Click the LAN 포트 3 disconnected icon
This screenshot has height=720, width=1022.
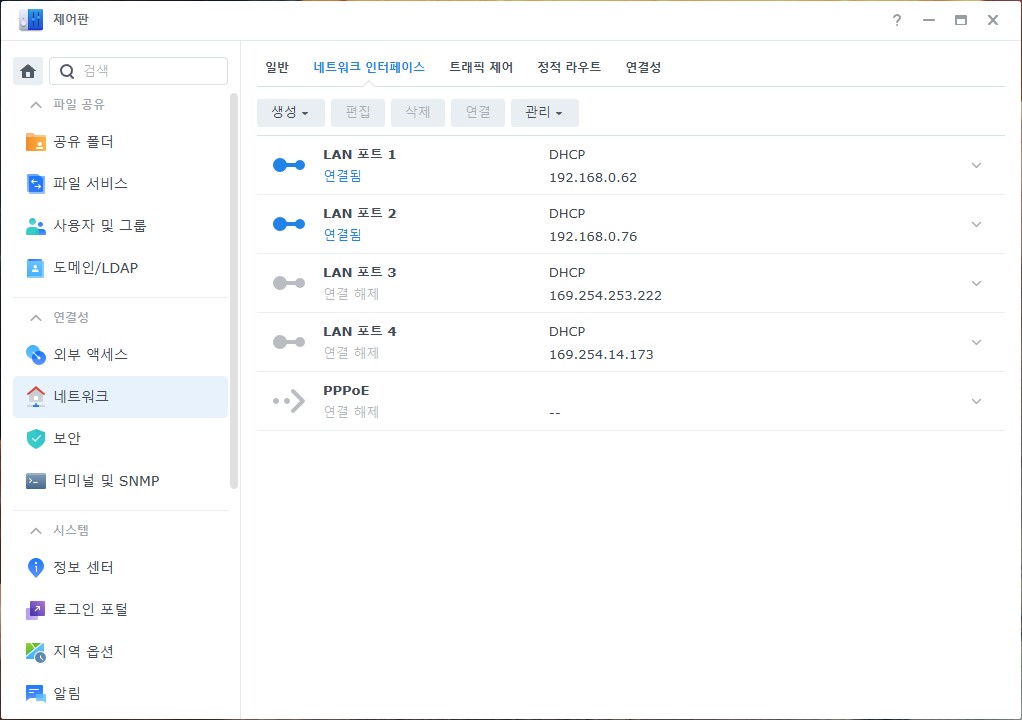[289, 283]
